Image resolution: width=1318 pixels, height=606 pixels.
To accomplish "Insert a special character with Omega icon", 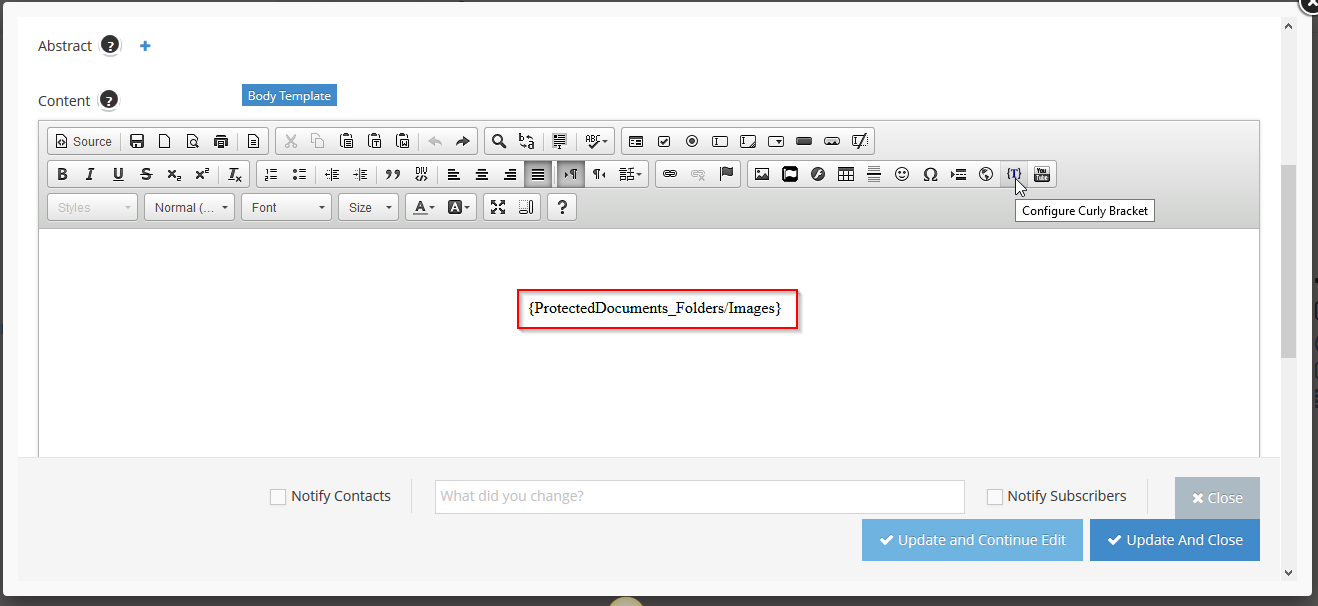I will [x=930, y=174].
